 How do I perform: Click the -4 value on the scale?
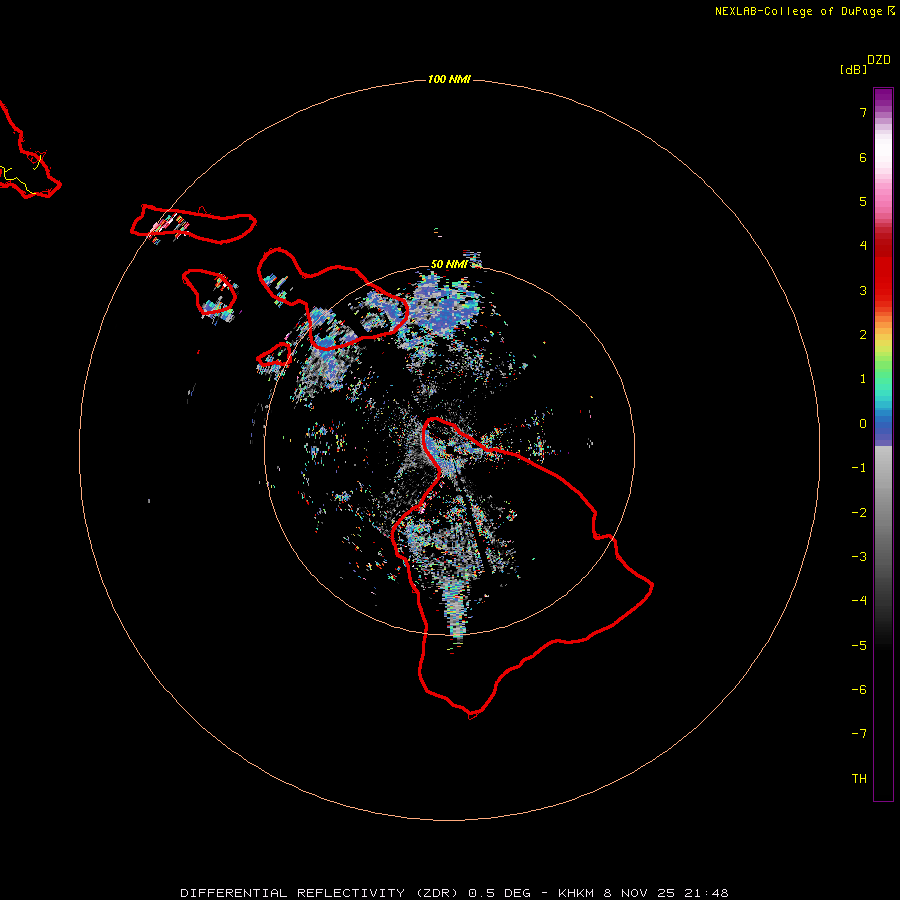(859, 601)
